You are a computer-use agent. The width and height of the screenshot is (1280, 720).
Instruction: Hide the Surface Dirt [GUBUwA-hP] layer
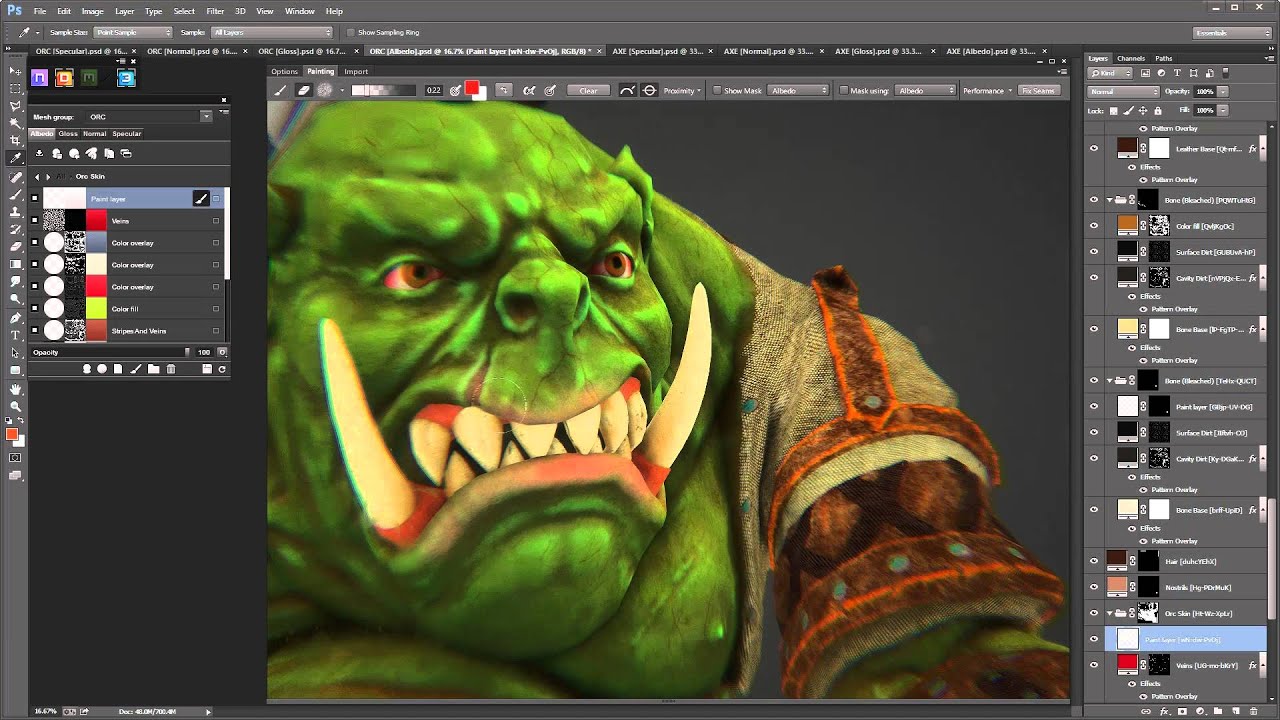pyautogui.click(x=1093, y=252)
